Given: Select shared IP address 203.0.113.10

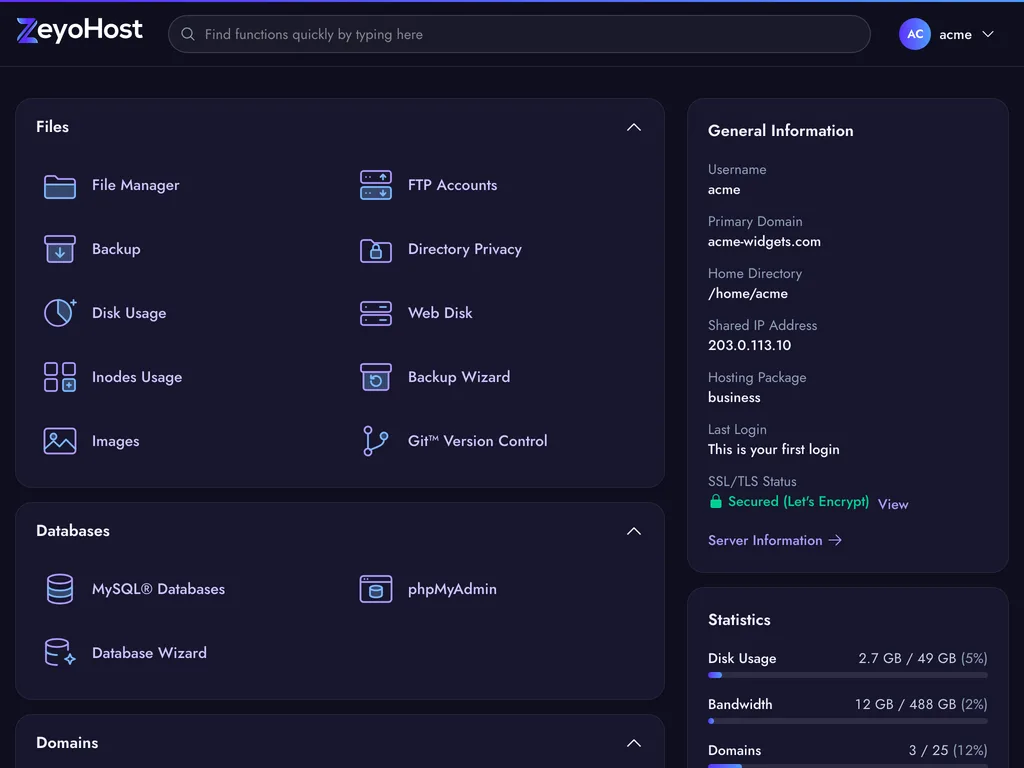Looking at the screenshot, I should (749, 345).
